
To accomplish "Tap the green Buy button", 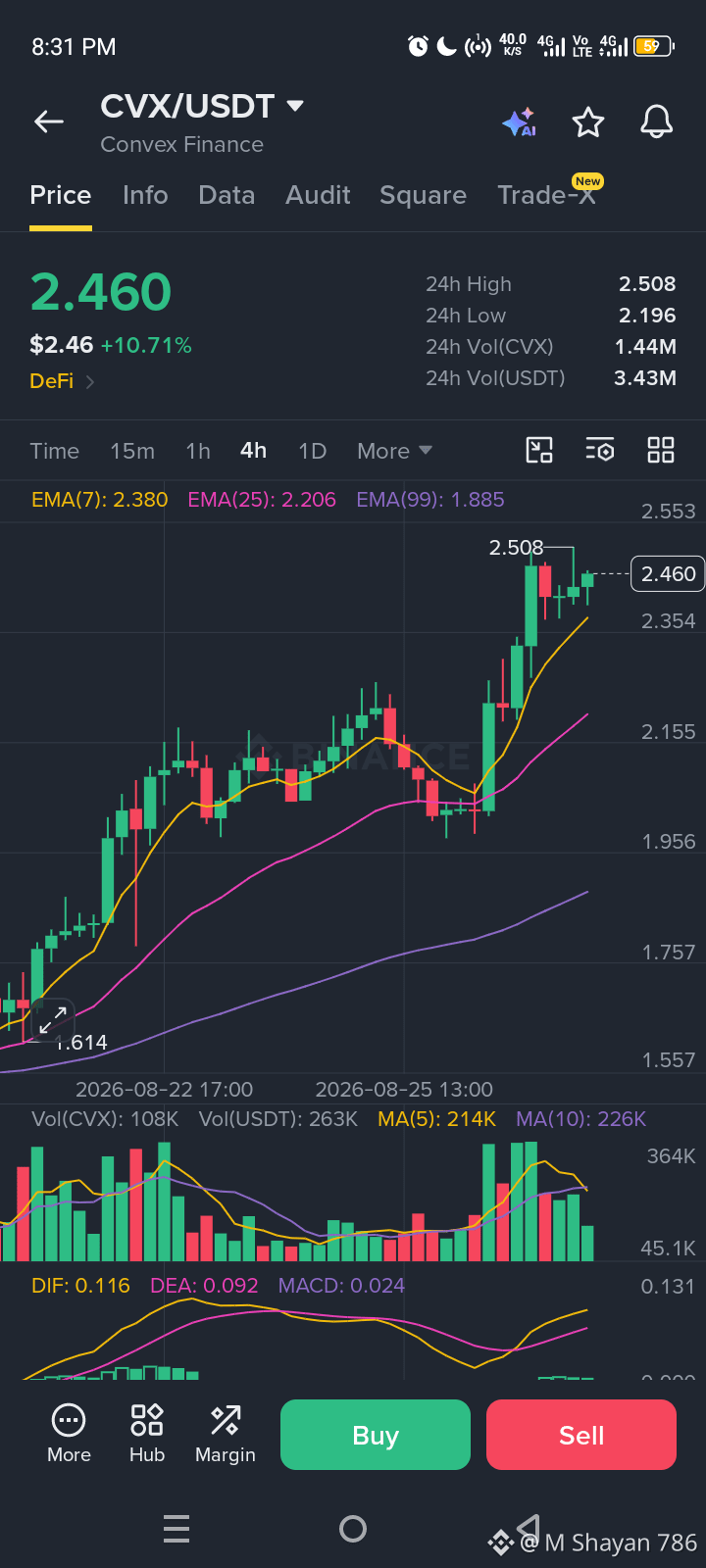I will coord(376,1435).
